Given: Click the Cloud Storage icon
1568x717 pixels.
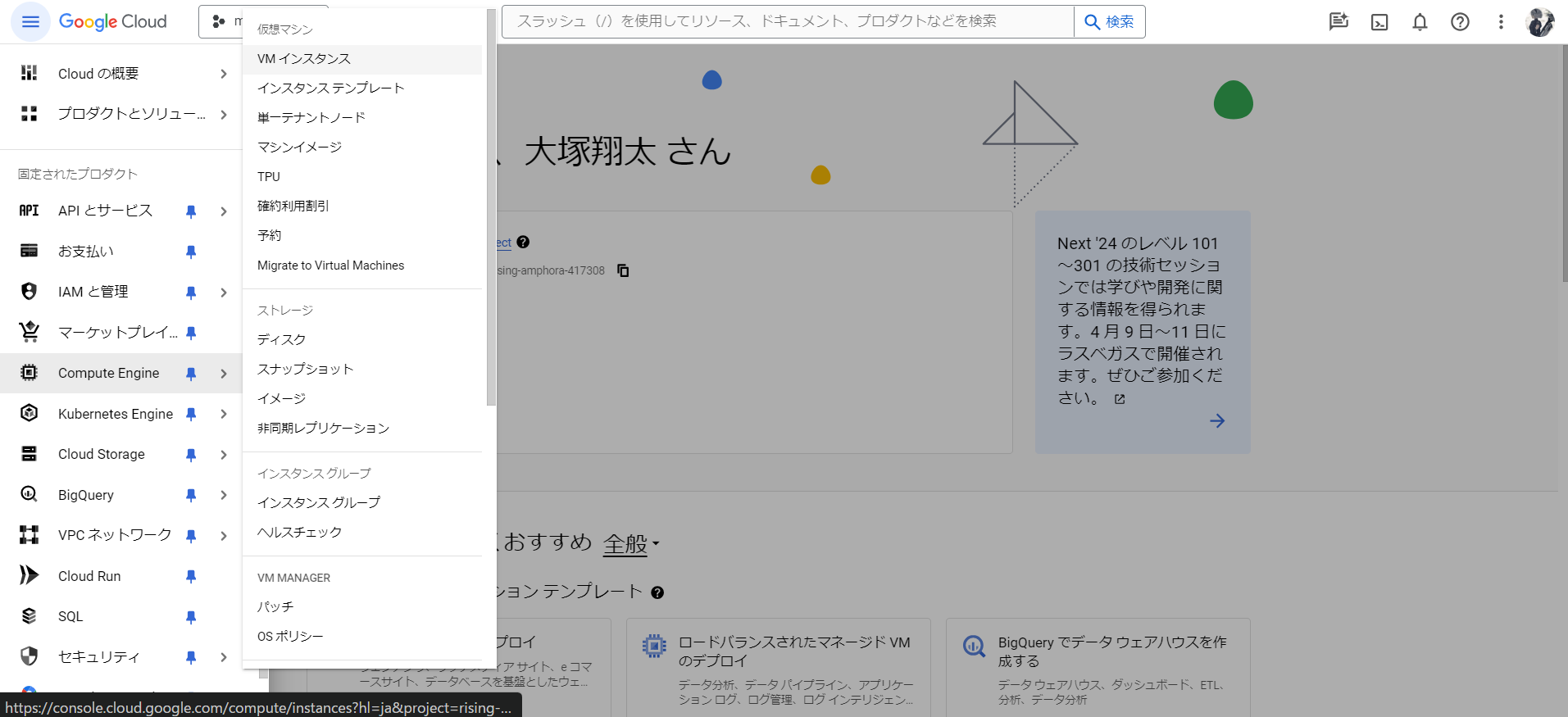Looking at the screenshot, I should (29, 453).
